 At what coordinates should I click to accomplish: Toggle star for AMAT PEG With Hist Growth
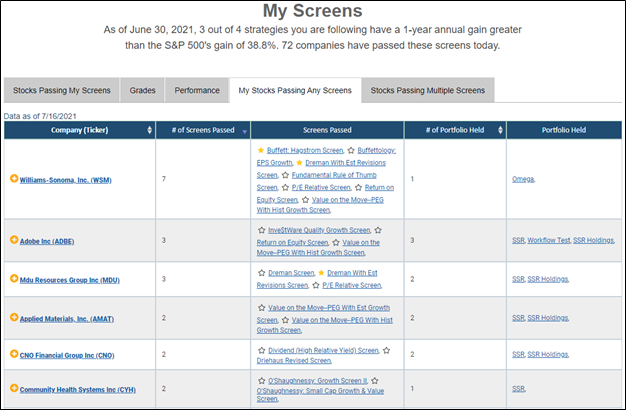tap(285, 320)
